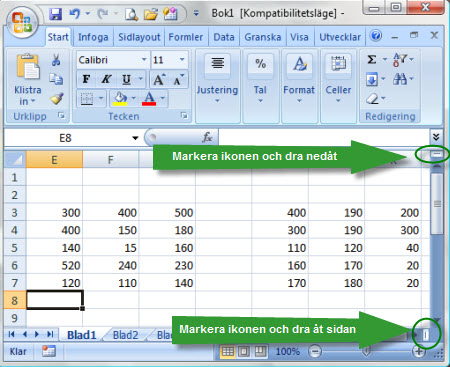Click the 100% zoom level
Viewport: 450px width, 367px height.
(x=288, y=351)
